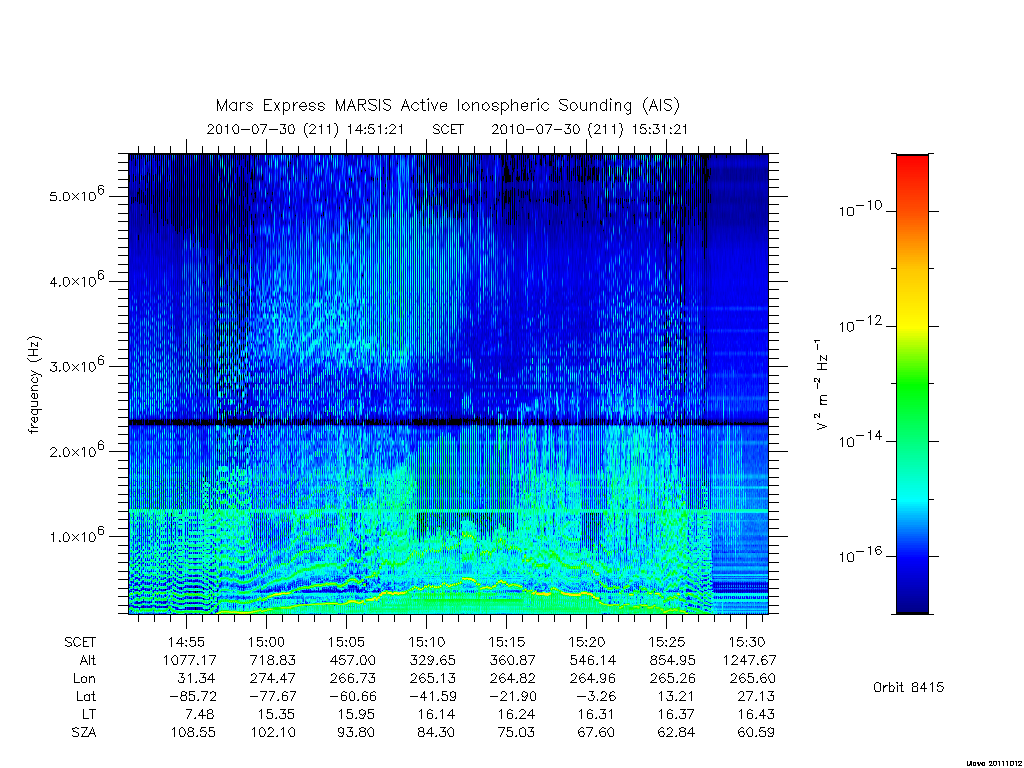Click the red top of the color bar
The height and width of the screenshot is (768, 1024).
[x=912, y=170]
